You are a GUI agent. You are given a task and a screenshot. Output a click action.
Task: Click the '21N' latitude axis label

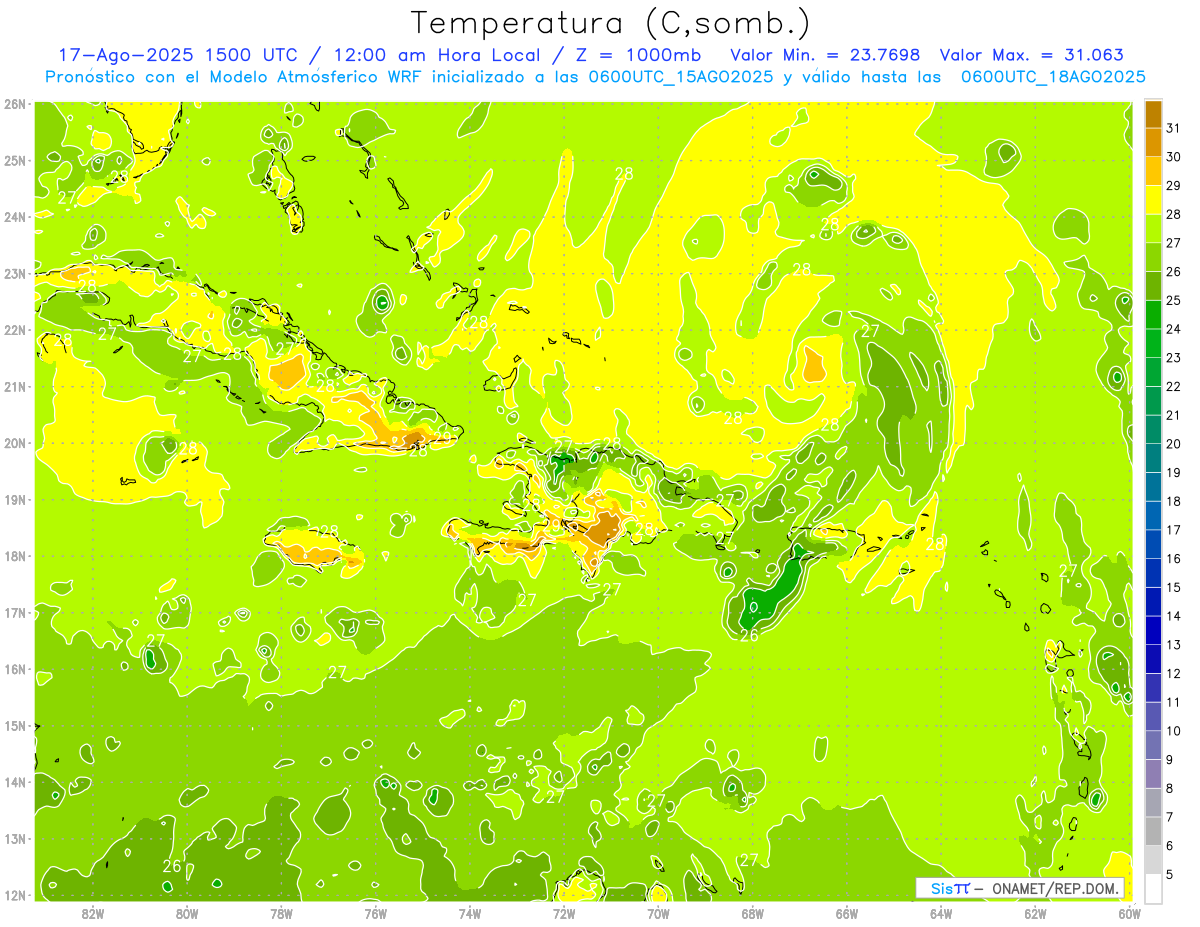tap(16, 386)
